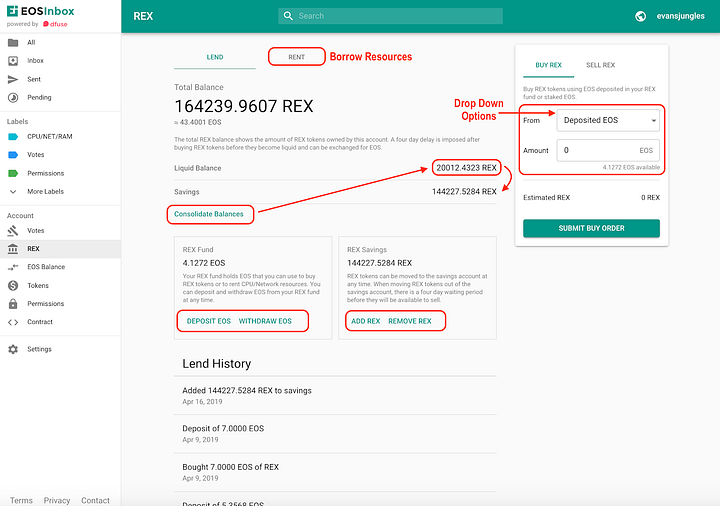Select the BUY REX tab
This screenshot has height=506, width=720.
548,65
